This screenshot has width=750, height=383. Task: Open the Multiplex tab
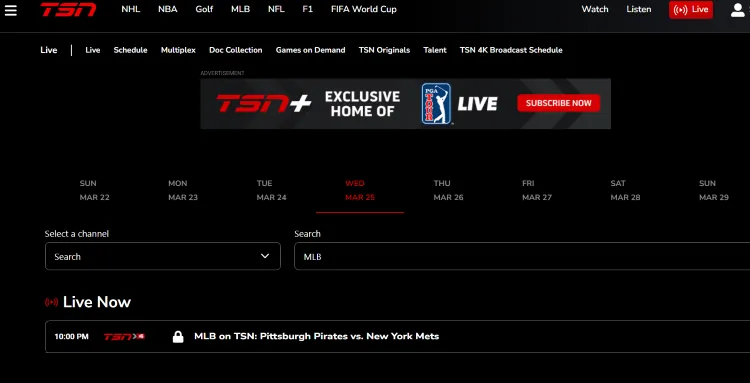[178, 50]
